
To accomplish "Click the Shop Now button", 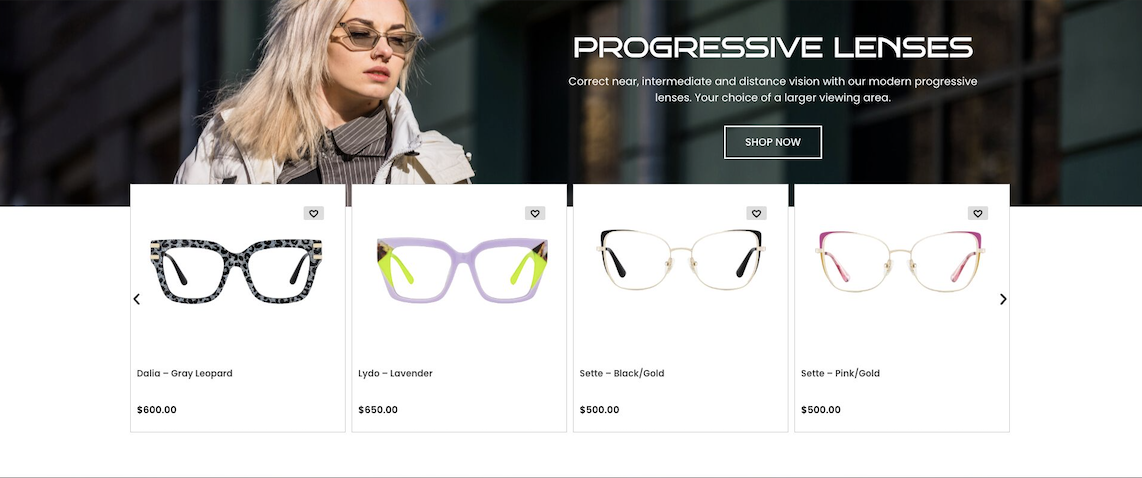I will (x=773, y=142).
